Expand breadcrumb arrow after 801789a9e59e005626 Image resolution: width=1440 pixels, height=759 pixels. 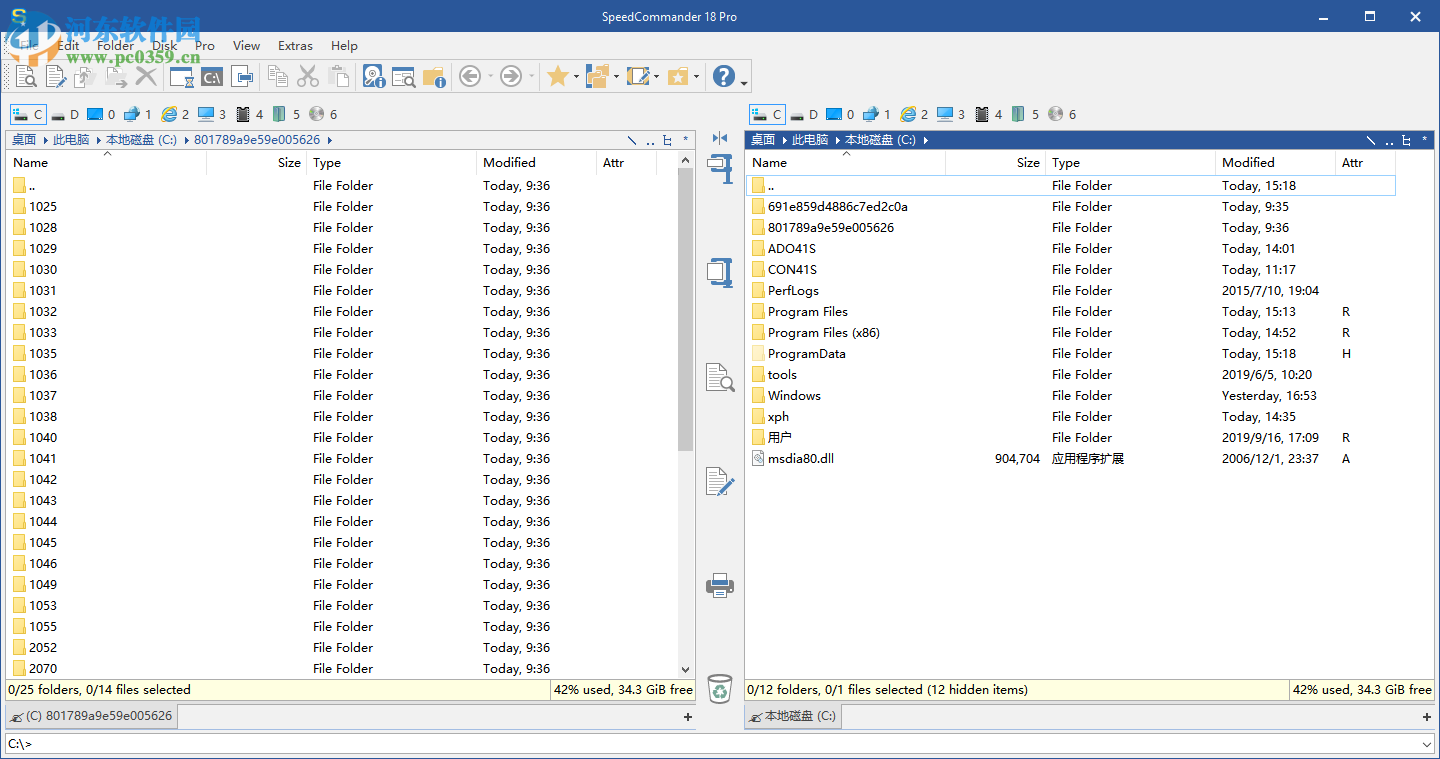tap(329, 141)
